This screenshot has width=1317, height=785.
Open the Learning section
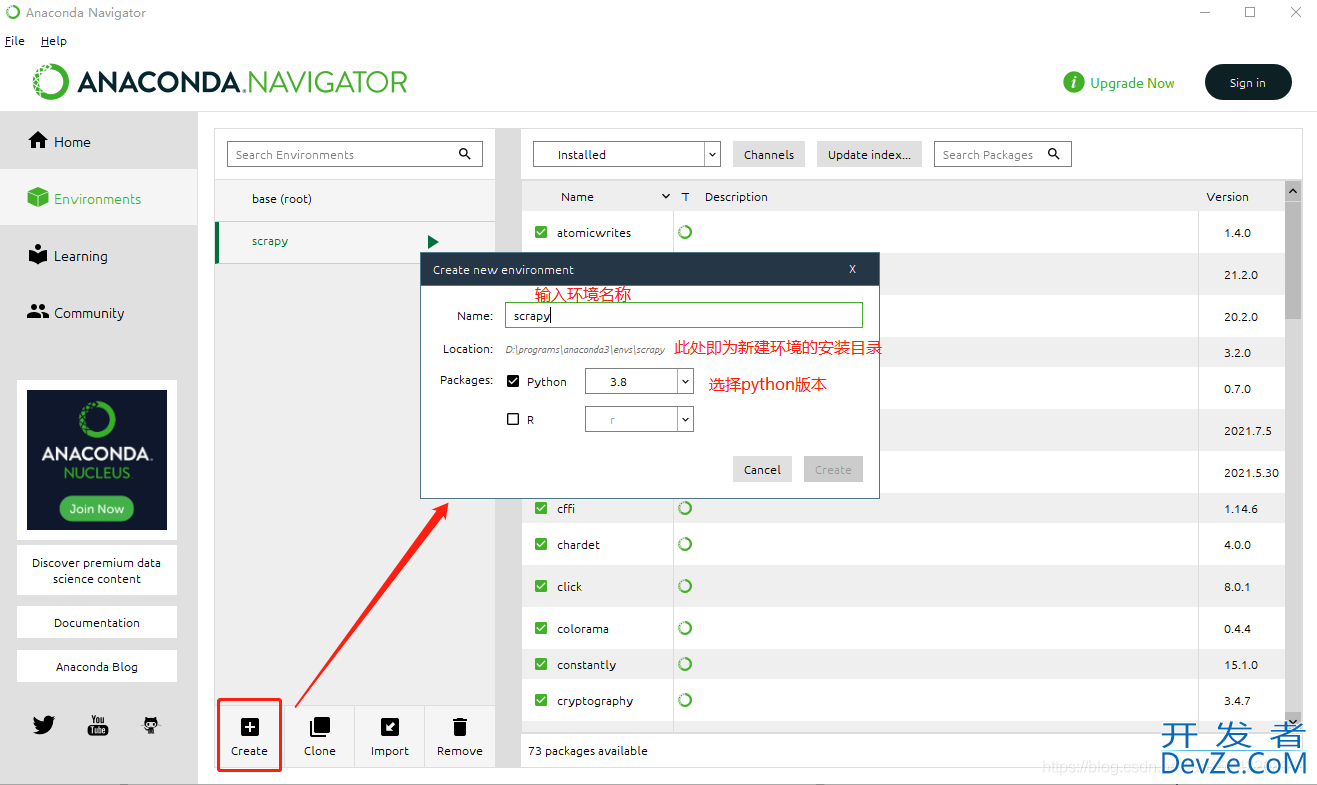98,256
